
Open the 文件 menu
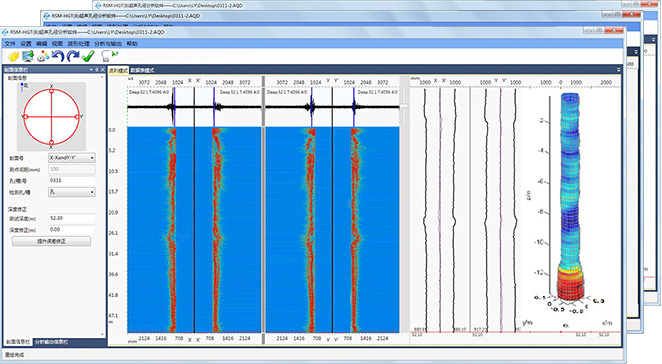[10, 43]
